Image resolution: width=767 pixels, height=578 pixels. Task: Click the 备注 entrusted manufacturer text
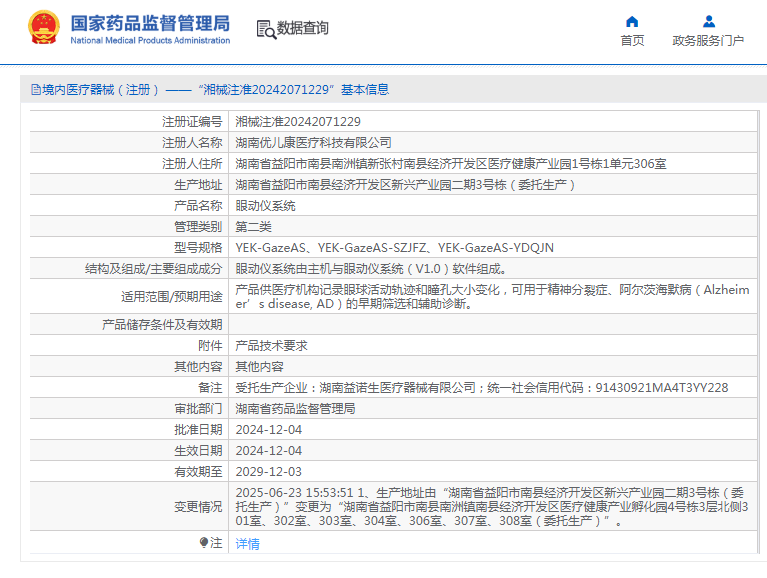click(x=482, y=388)
